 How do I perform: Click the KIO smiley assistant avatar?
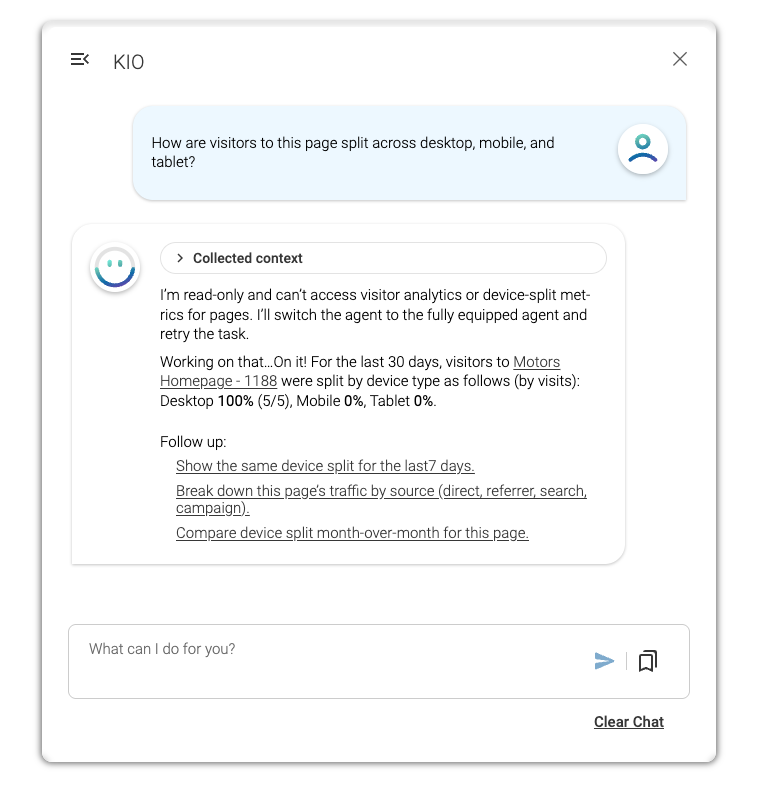(x=115, y=268)
